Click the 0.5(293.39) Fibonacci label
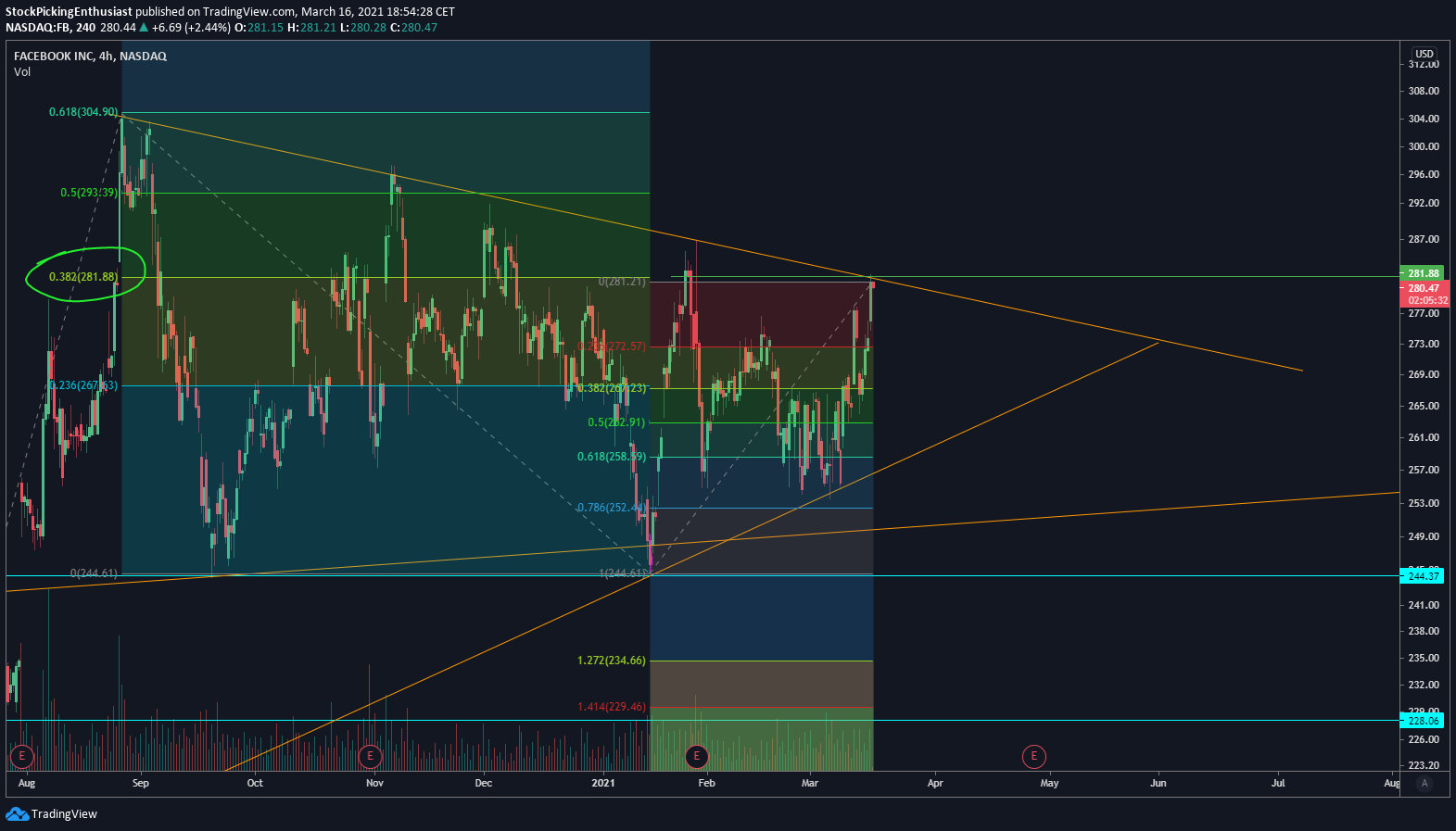Viewport: 1456px width, 831px height. [89, 193]
